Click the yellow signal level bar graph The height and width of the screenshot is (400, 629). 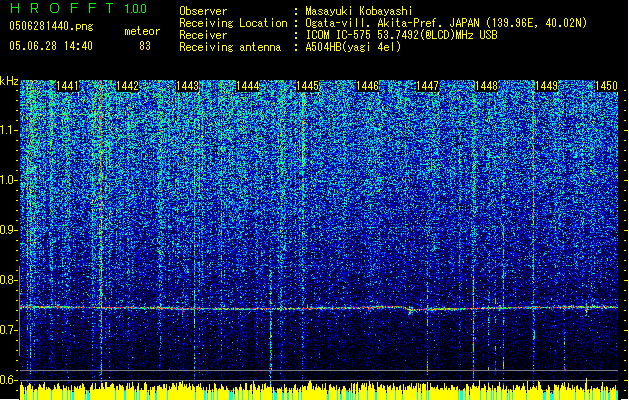pyautogui.click(x=319, y=391)
